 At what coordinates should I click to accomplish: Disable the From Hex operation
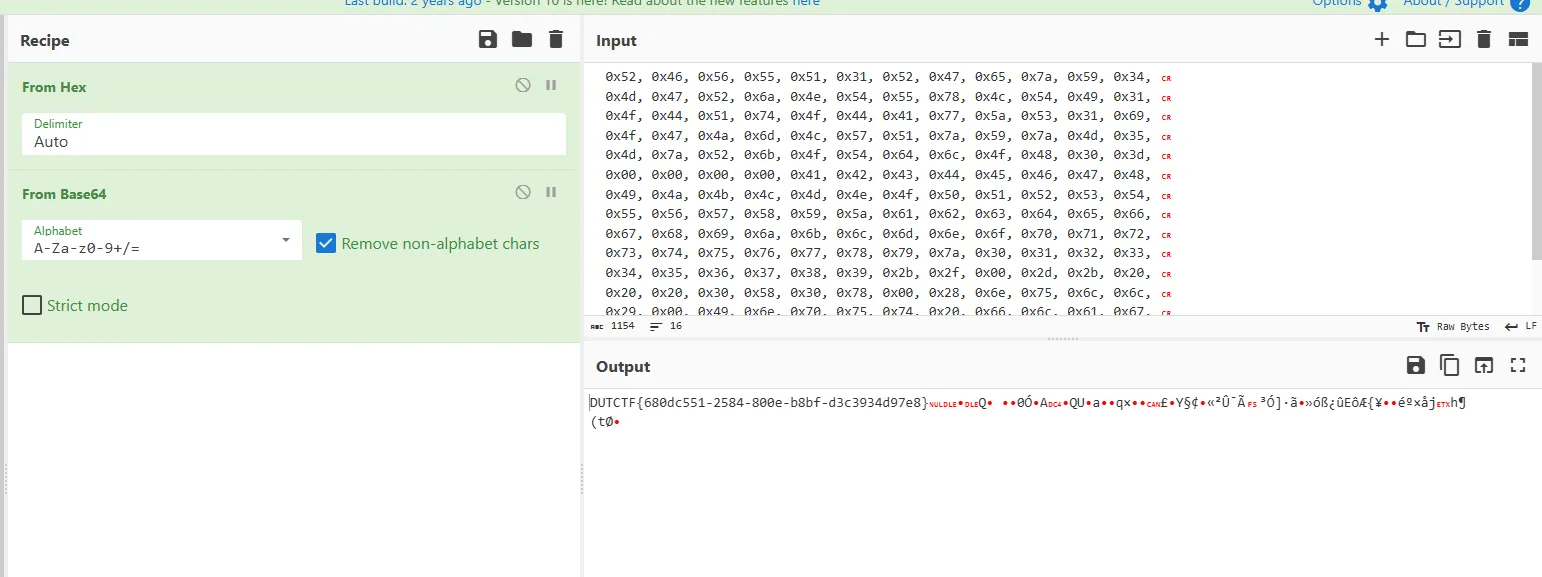[523, 86]
